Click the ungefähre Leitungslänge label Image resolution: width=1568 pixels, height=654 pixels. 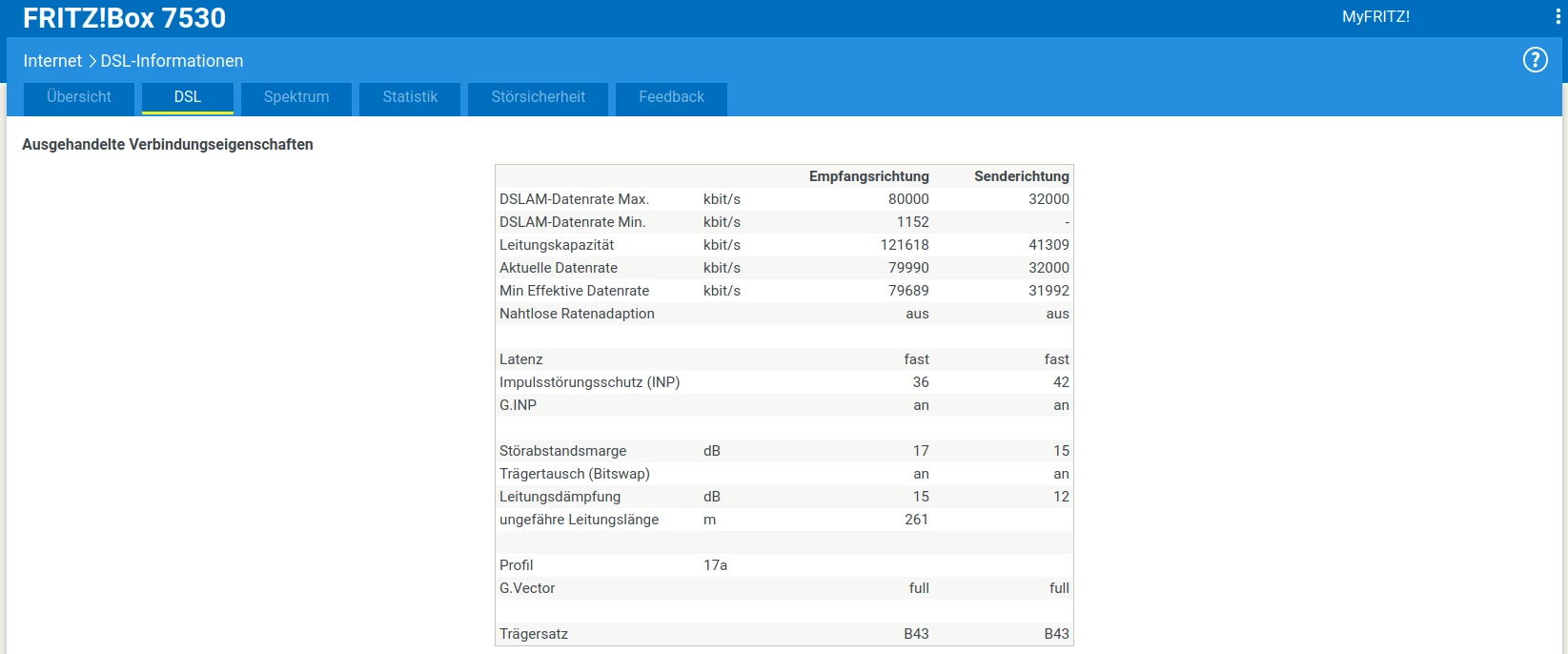click(x=580, y=520)
